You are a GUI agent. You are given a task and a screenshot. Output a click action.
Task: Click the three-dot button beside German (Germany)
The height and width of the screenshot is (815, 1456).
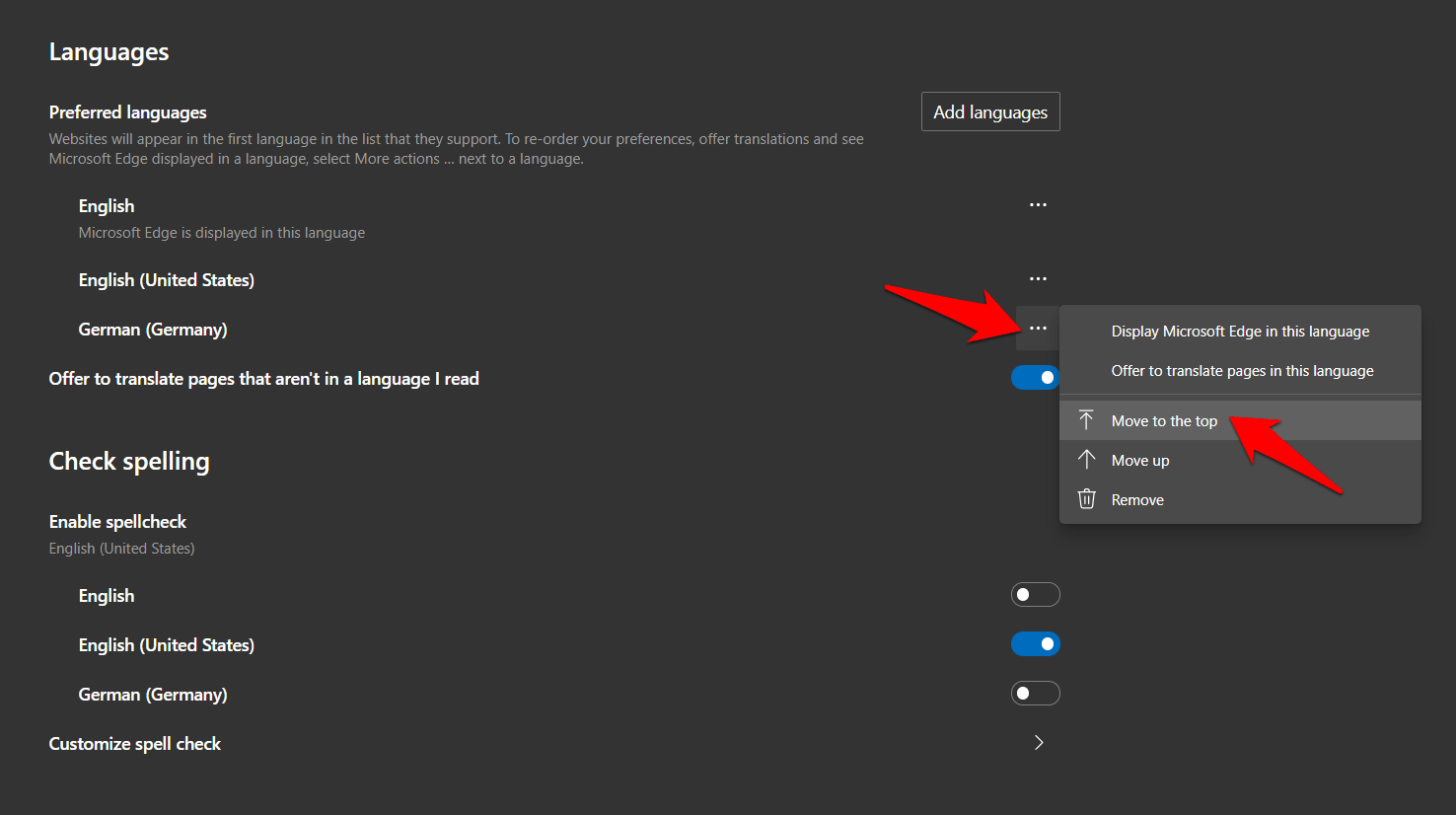1038,329
